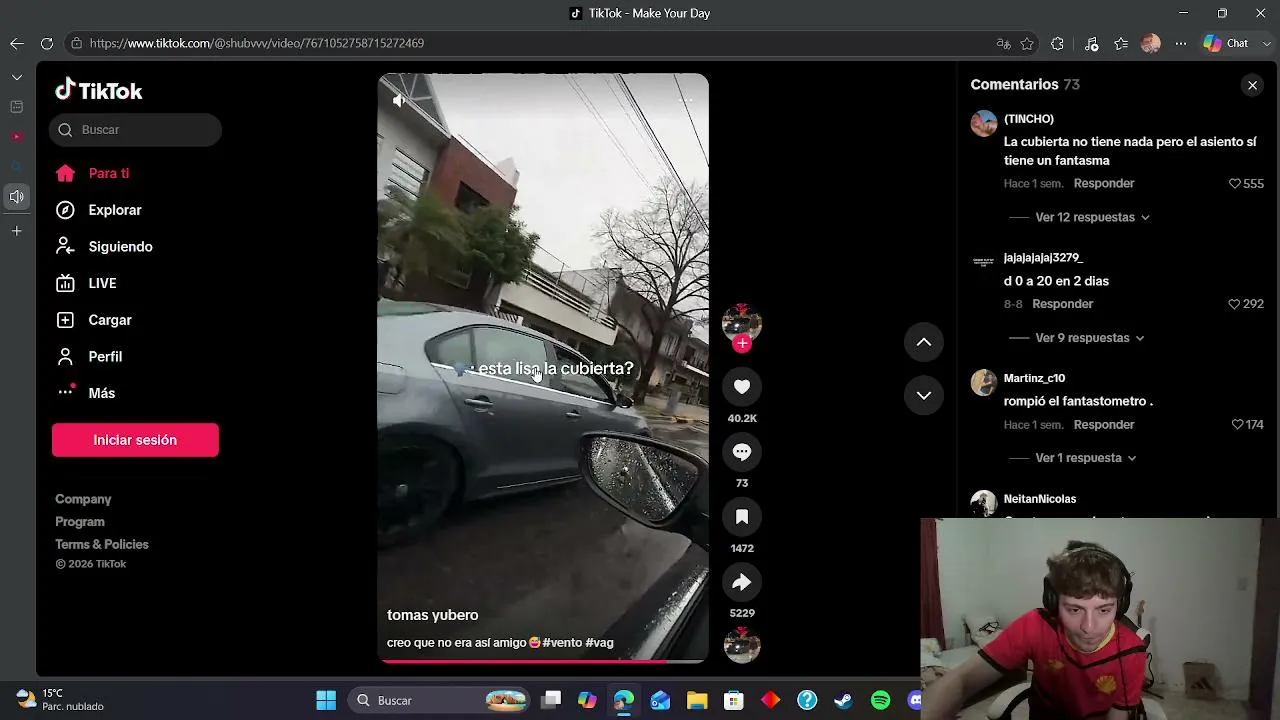Save the video with the bookmark icon
The width and height of the screenshot is (1280, 720).
742,517
